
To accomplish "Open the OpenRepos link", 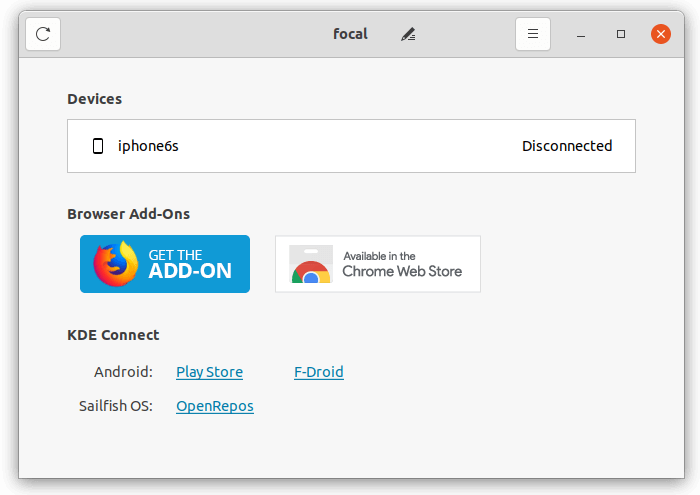I will coord(215,406).
